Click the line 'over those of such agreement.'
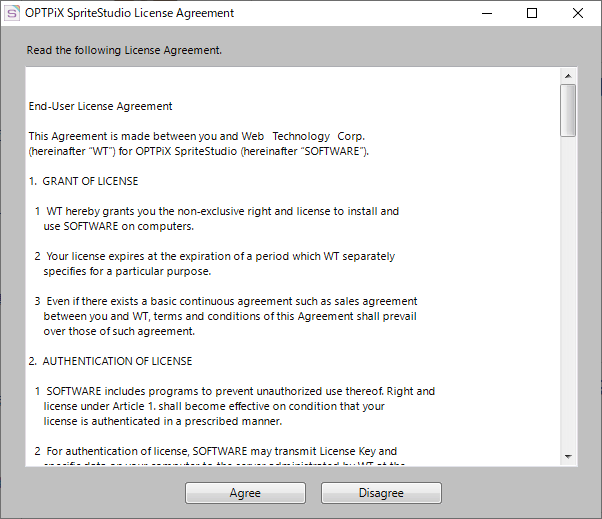602x519 pixels. tap(119, 331)
